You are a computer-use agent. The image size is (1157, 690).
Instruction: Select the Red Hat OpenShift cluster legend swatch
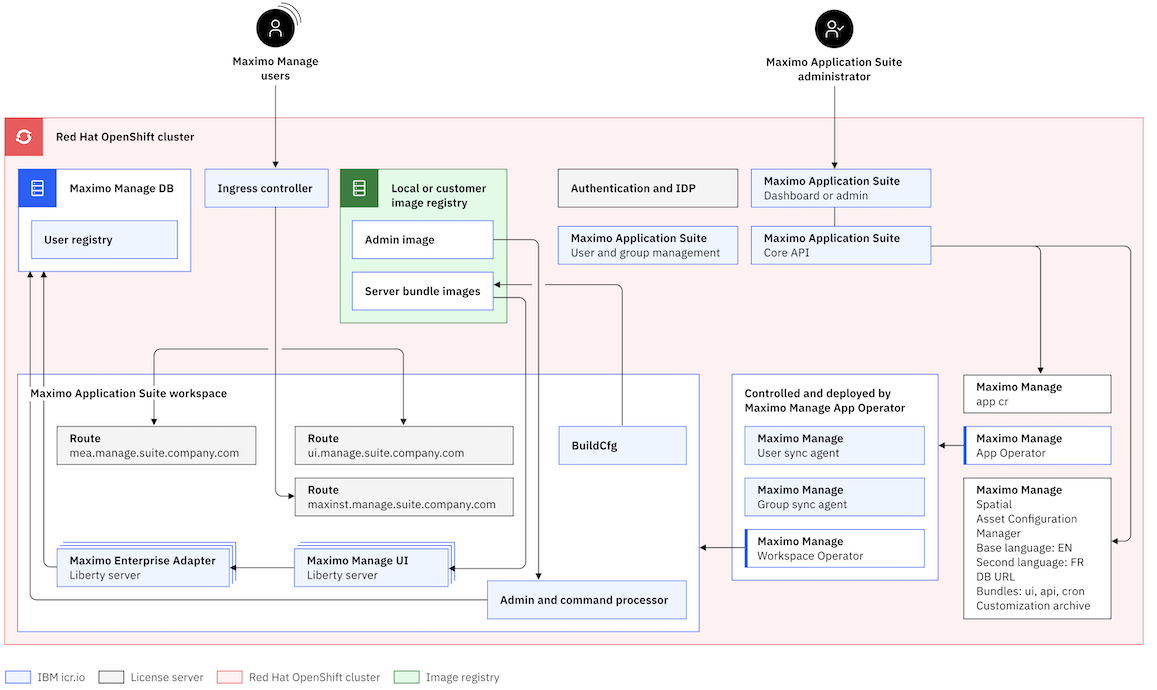(229, 677)
